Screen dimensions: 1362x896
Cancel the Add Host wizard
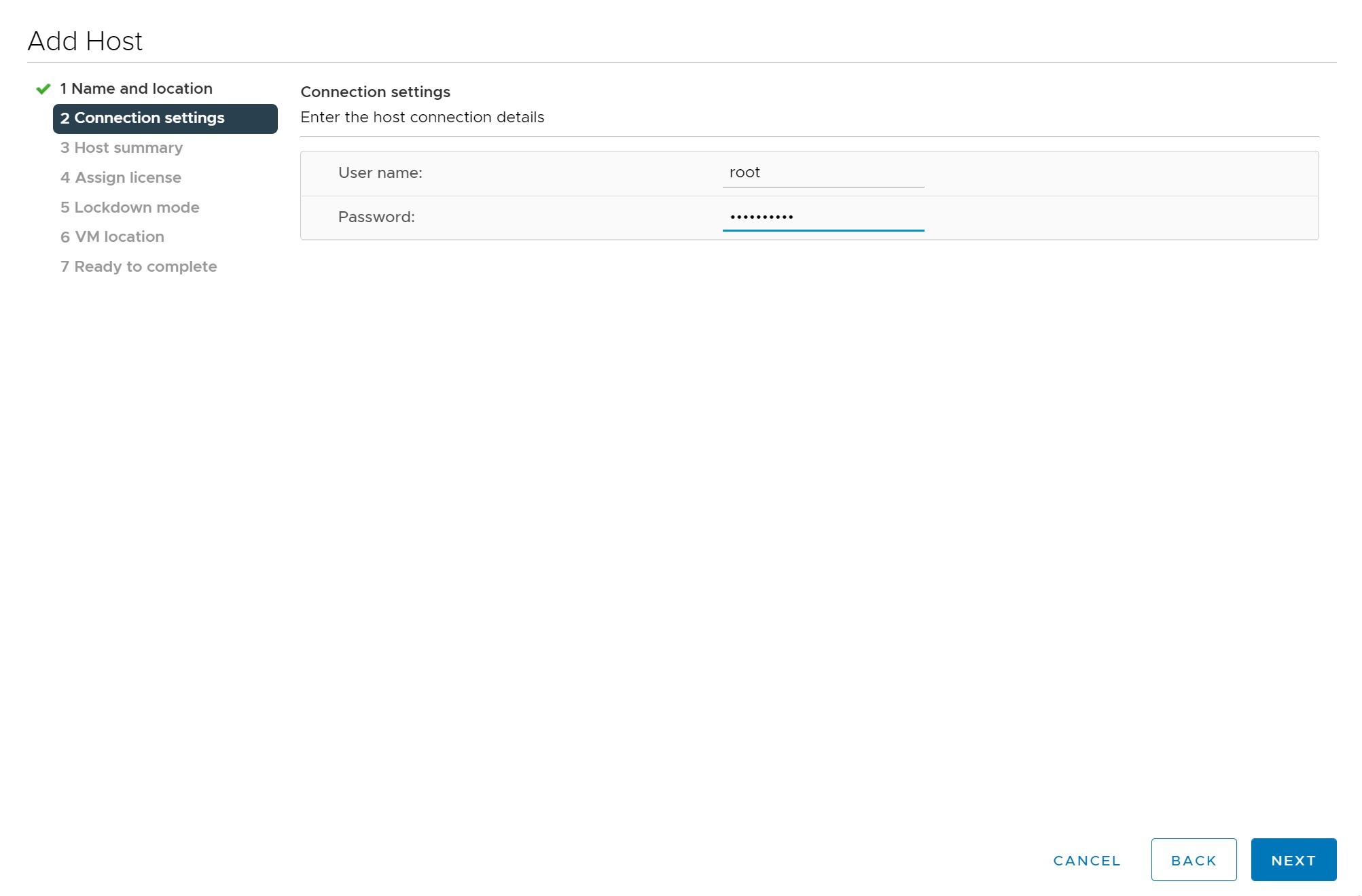[1086, 860]
